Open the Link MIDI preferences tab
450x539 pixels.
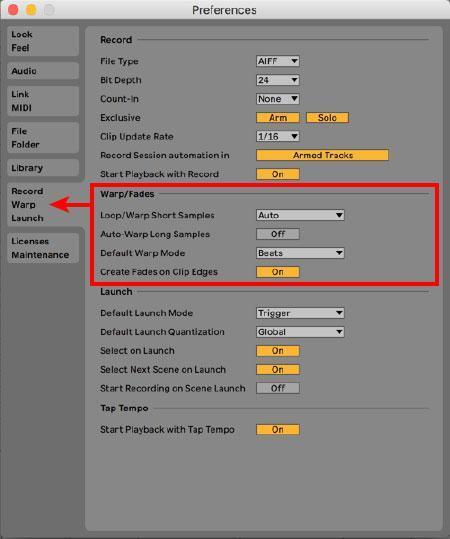pyautogui.click(x=43, y=101)
